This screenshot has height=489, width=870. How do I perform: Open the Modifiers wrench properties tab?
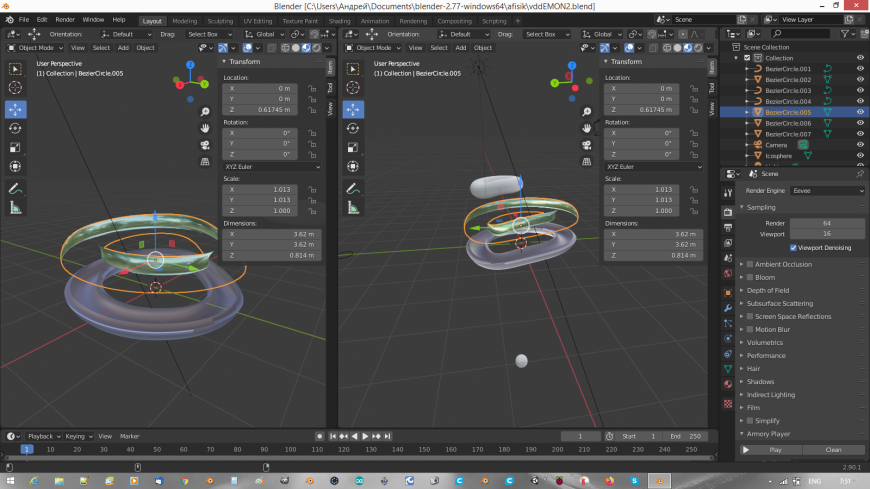(x=727, y=309)
